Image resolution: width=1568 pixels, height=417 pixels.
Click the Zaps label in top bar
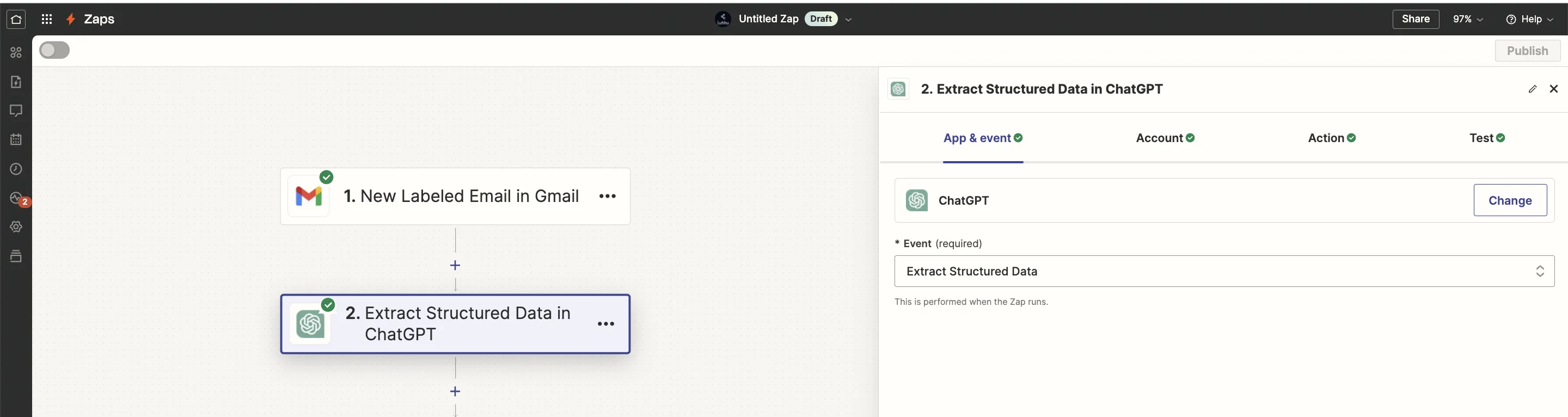coord(99,20)
